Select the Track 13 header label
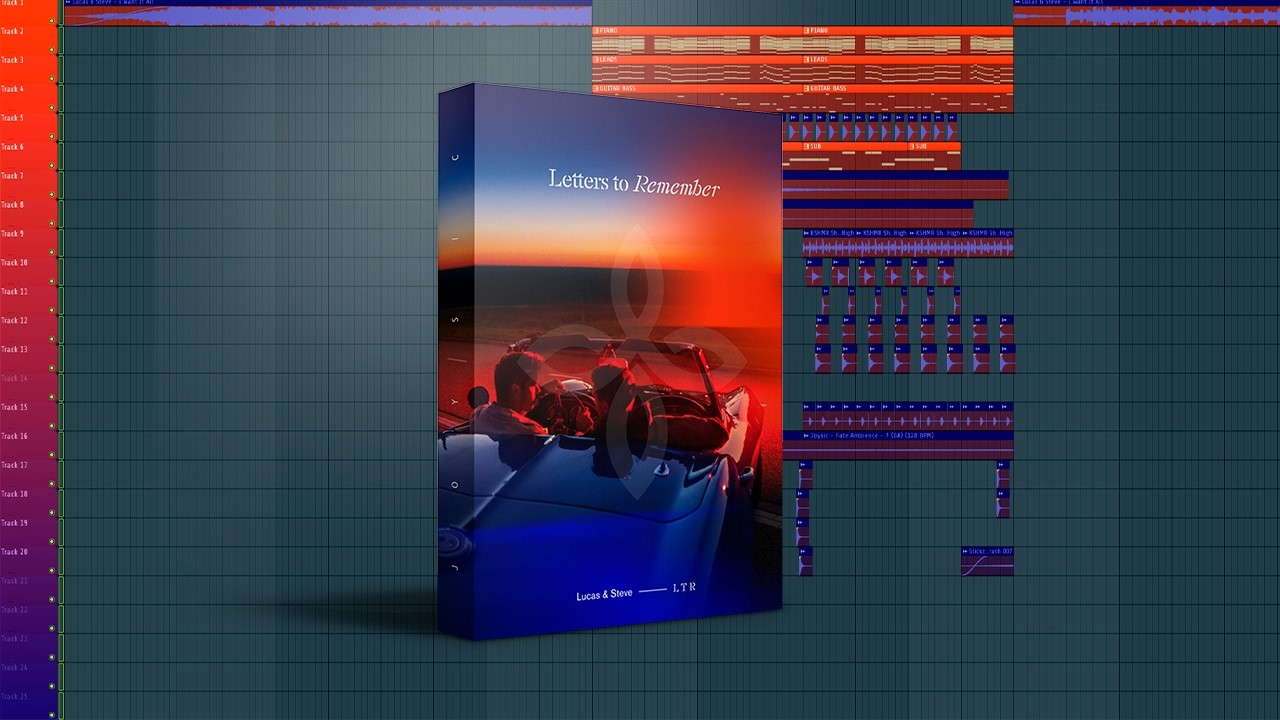The width and height of the screenshot is (1280, 720). coord(14,350)
